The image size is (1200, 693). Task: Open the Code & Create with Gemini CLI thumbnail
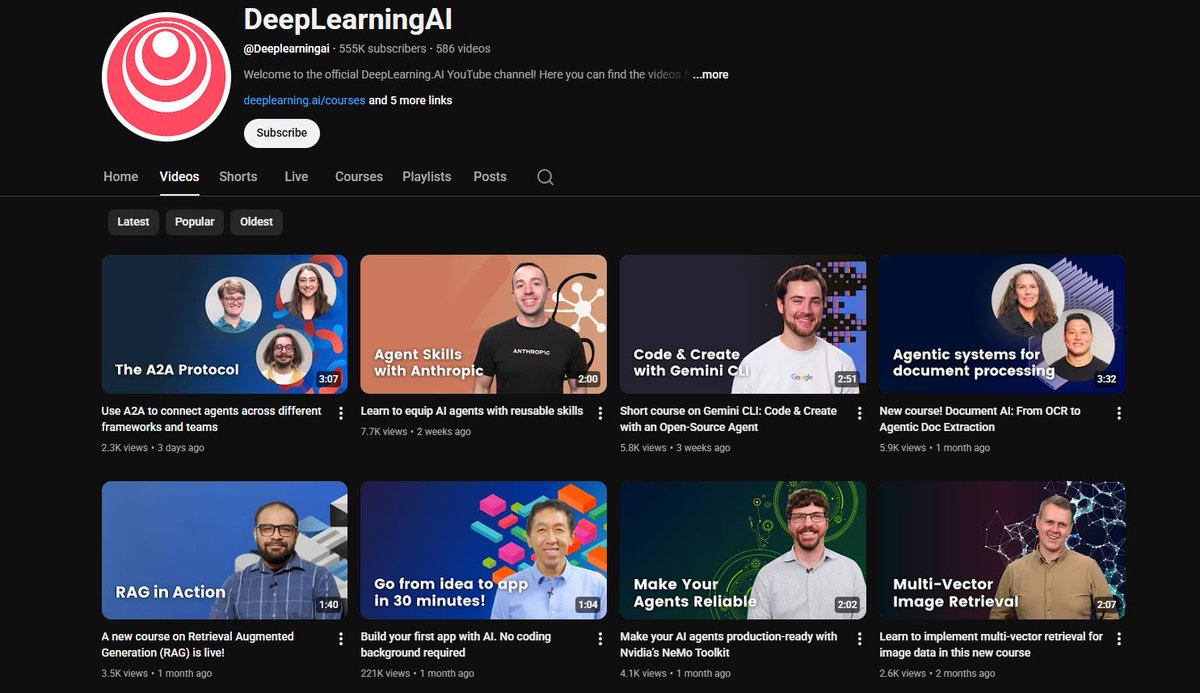743,324
